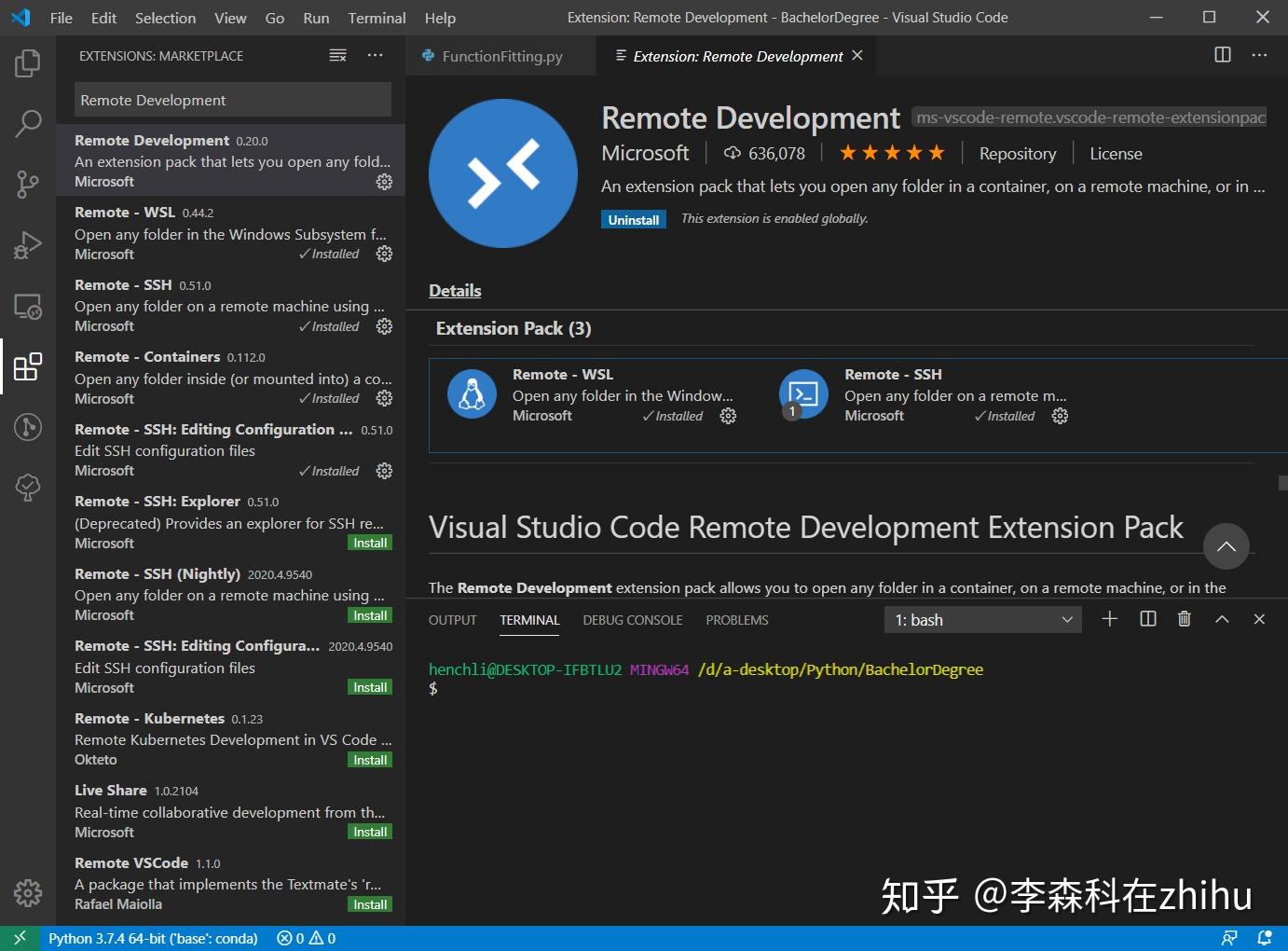The width and height of the screenshot is (1288, 951).
Task: Click the Details link on the extension page
Action: coord(454,290)
